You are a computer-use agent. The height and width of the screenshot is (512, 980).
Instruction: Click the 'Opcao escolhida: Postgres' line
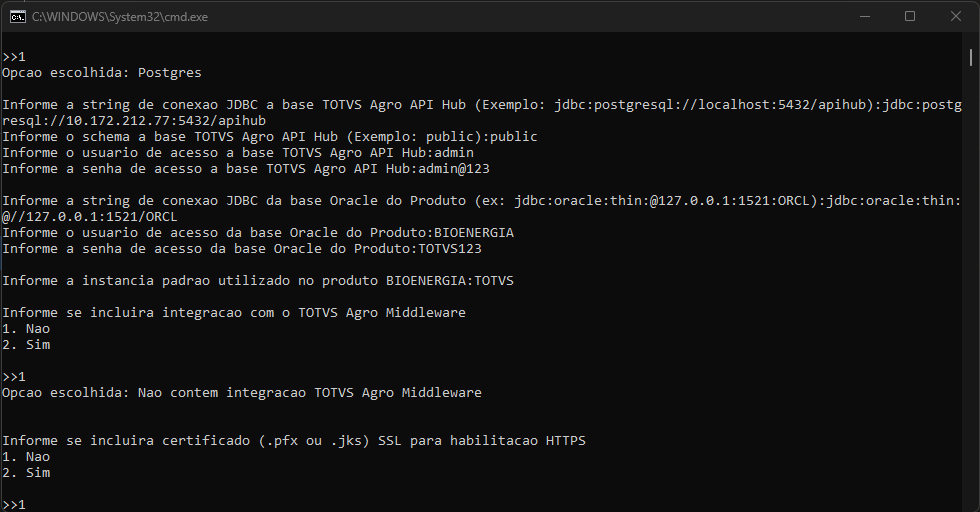pos(102,73)
